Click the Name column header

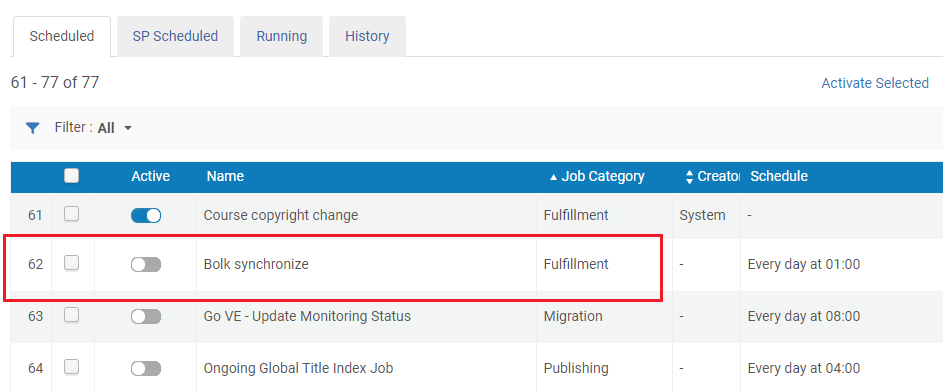[225, 176]
